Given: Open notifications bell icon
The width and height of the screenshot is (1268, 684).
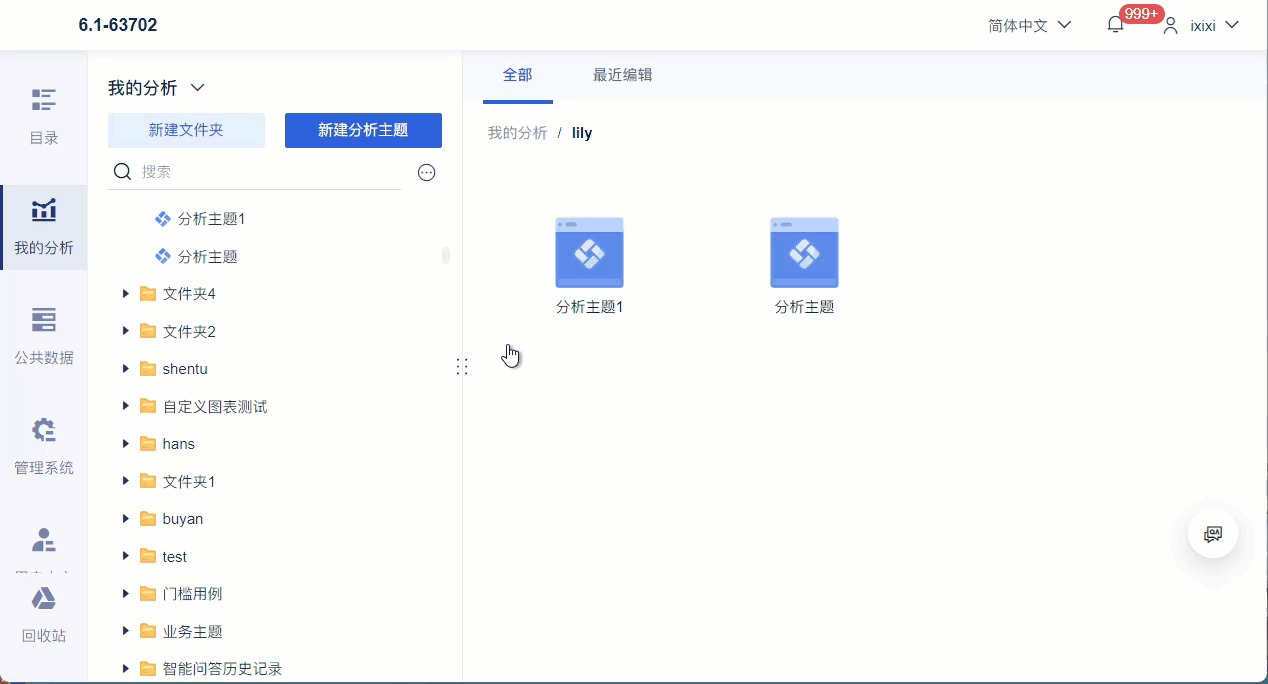Looking at the screenshot, I should [x=1116, y=25].
